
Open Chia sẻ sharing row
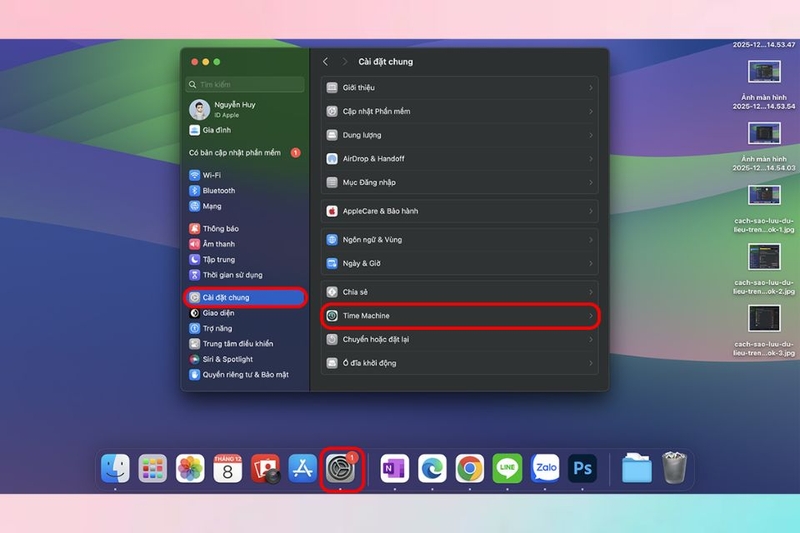point(460,292)
